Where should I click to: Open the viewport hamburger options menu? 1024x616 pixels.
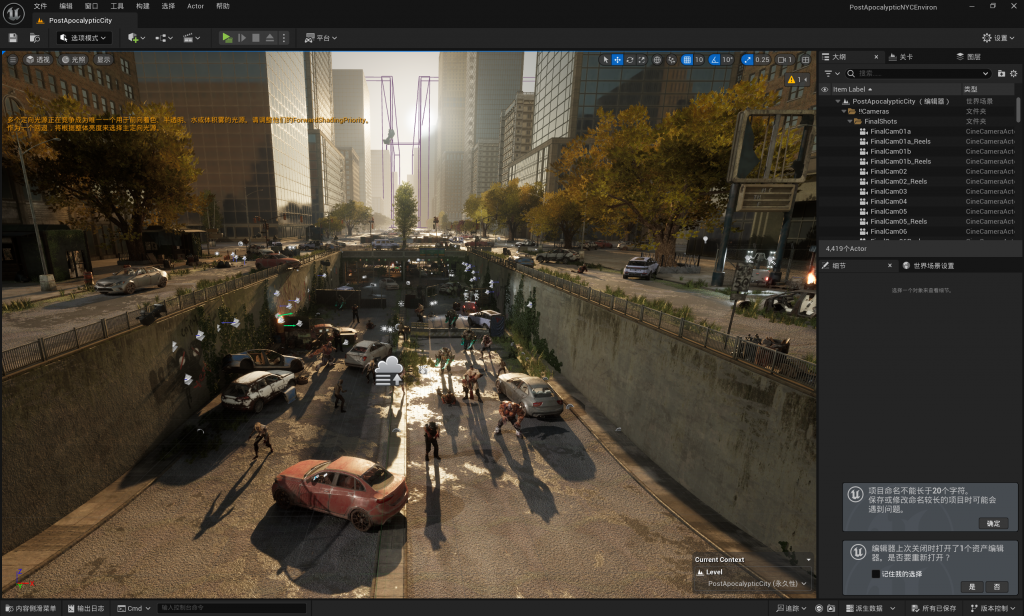pyautogui.click(x=12, y=59)
